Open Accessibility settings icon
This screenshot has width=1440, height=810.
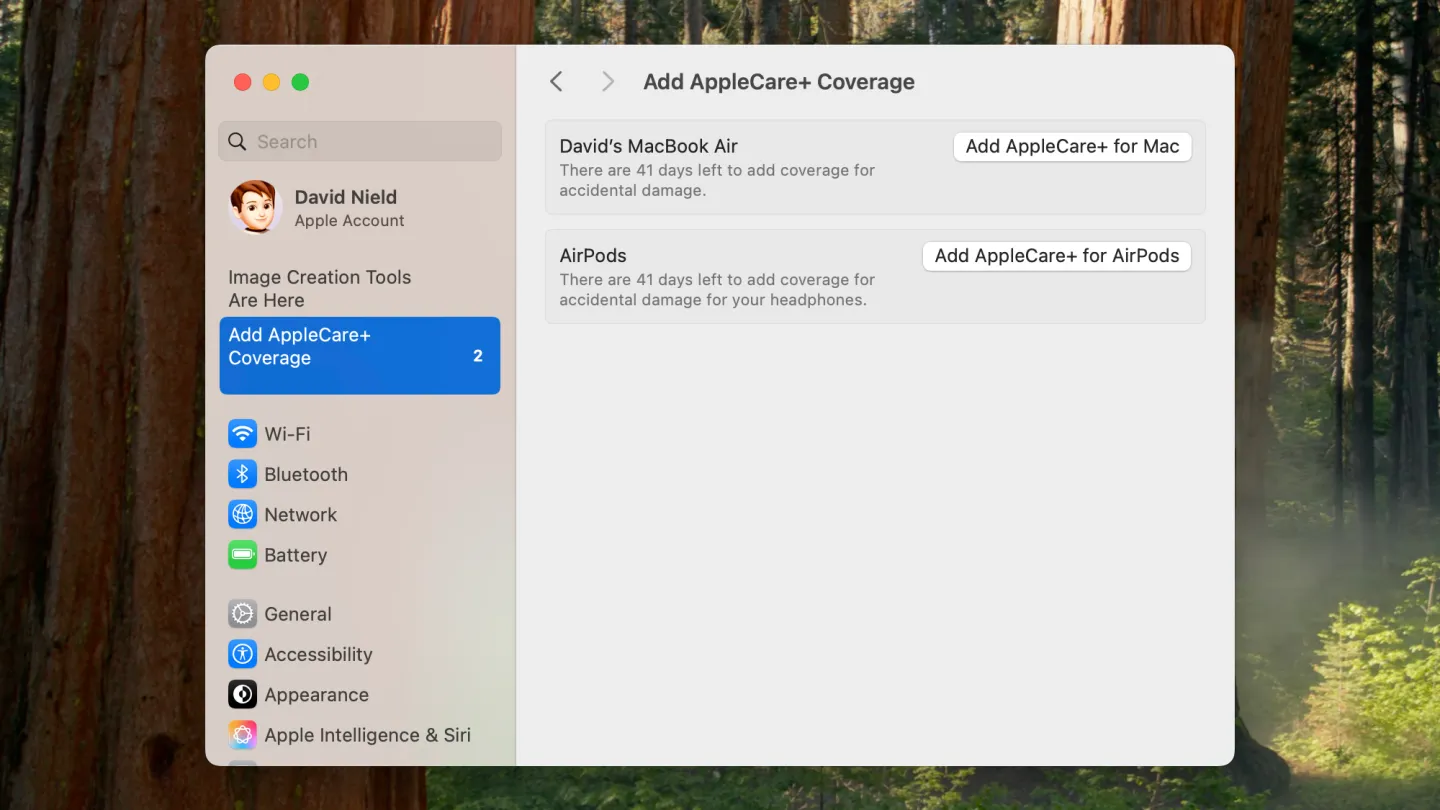point(242,655)
